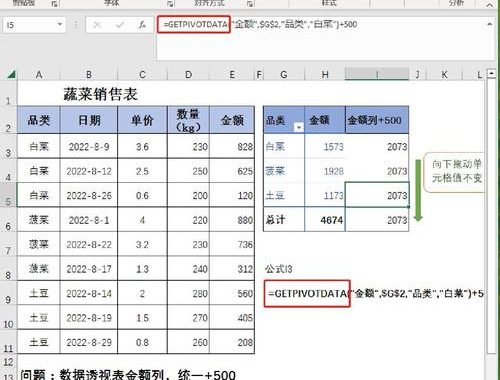Select column C header
This screenshot has width=500, height=380.
click(142, 74)
